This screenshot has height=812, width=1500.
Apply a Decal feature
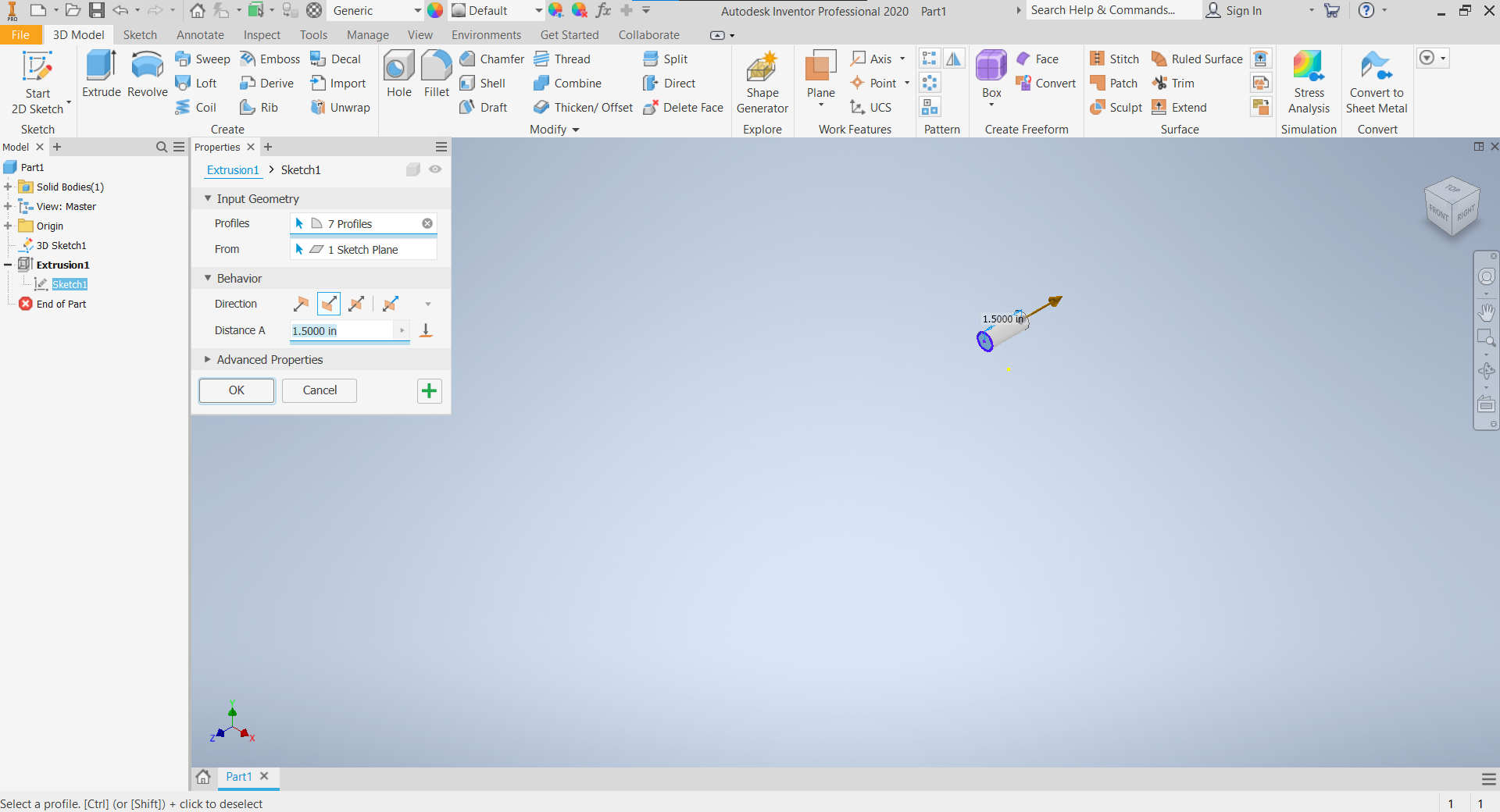(x=335, y=59)
